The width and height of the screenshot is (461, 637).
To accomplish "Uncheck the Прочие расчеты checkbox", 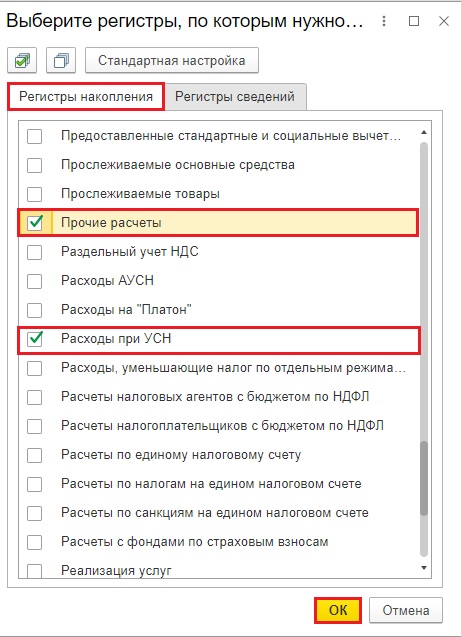I will pyautogui.click(x=35, y=223).
